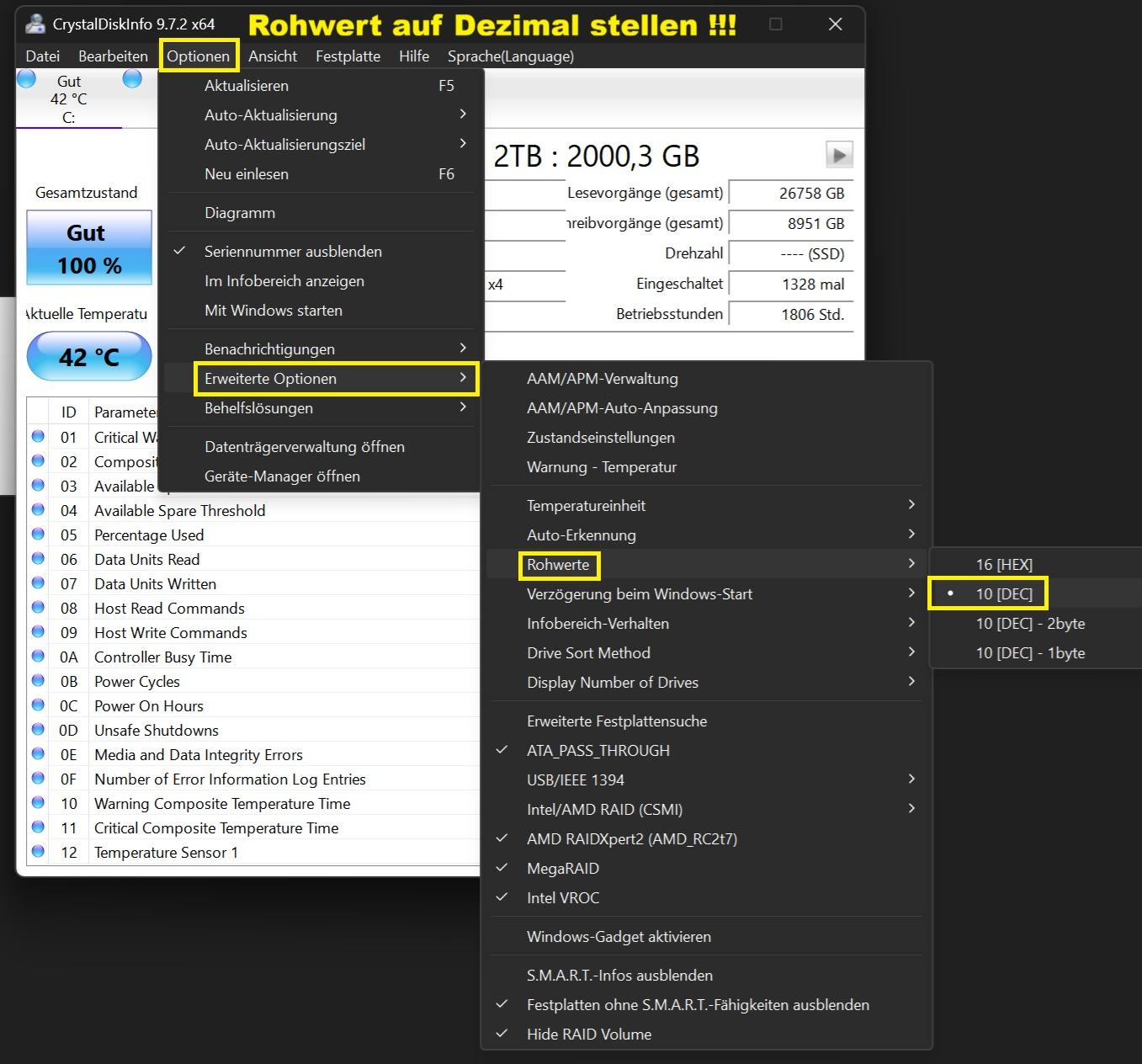Image resolution: width=1142 pixels, height=1064 pixels.
Task: Open Warnung - Temperatur setting
Action: click(706, 466)
